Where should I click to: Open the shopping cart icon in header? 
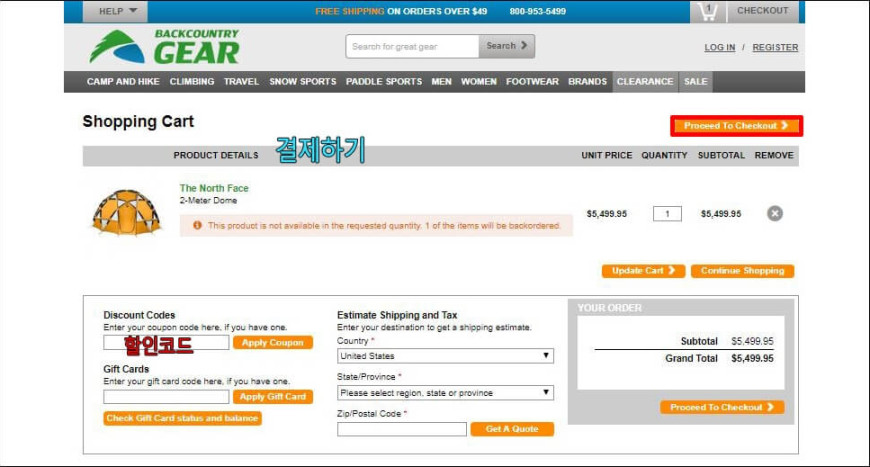(x=707, y=11)
